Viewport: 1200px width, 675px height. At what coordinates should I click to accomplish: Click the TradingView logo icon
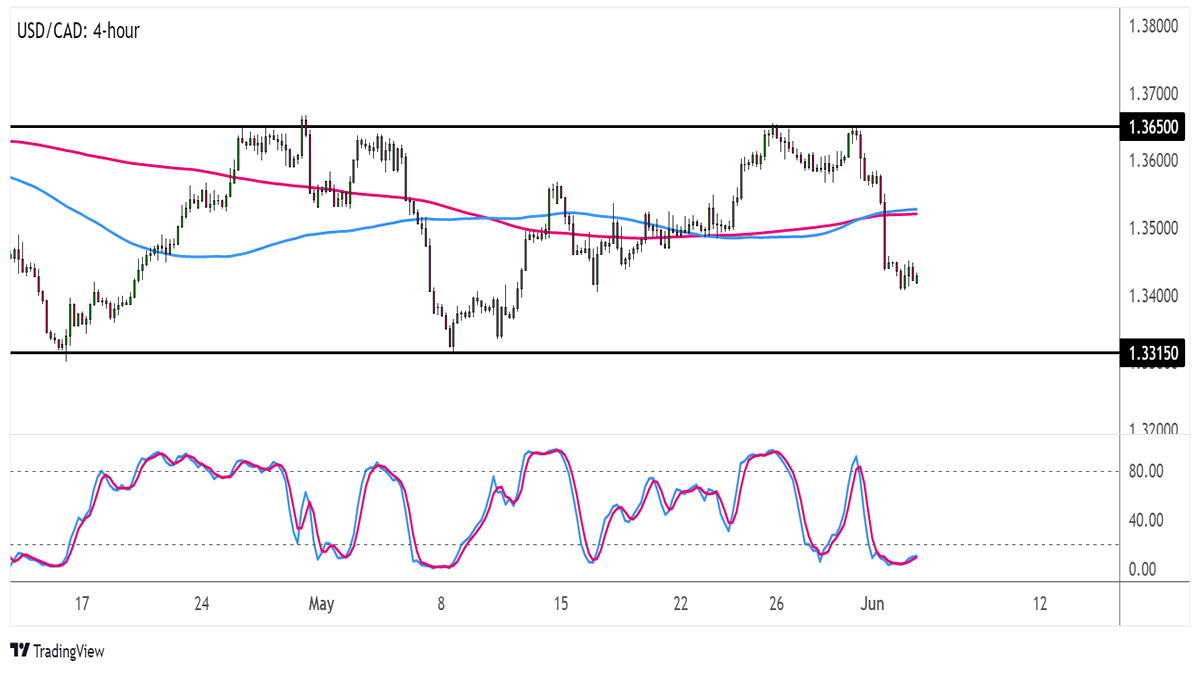click(x=19, y=651)
